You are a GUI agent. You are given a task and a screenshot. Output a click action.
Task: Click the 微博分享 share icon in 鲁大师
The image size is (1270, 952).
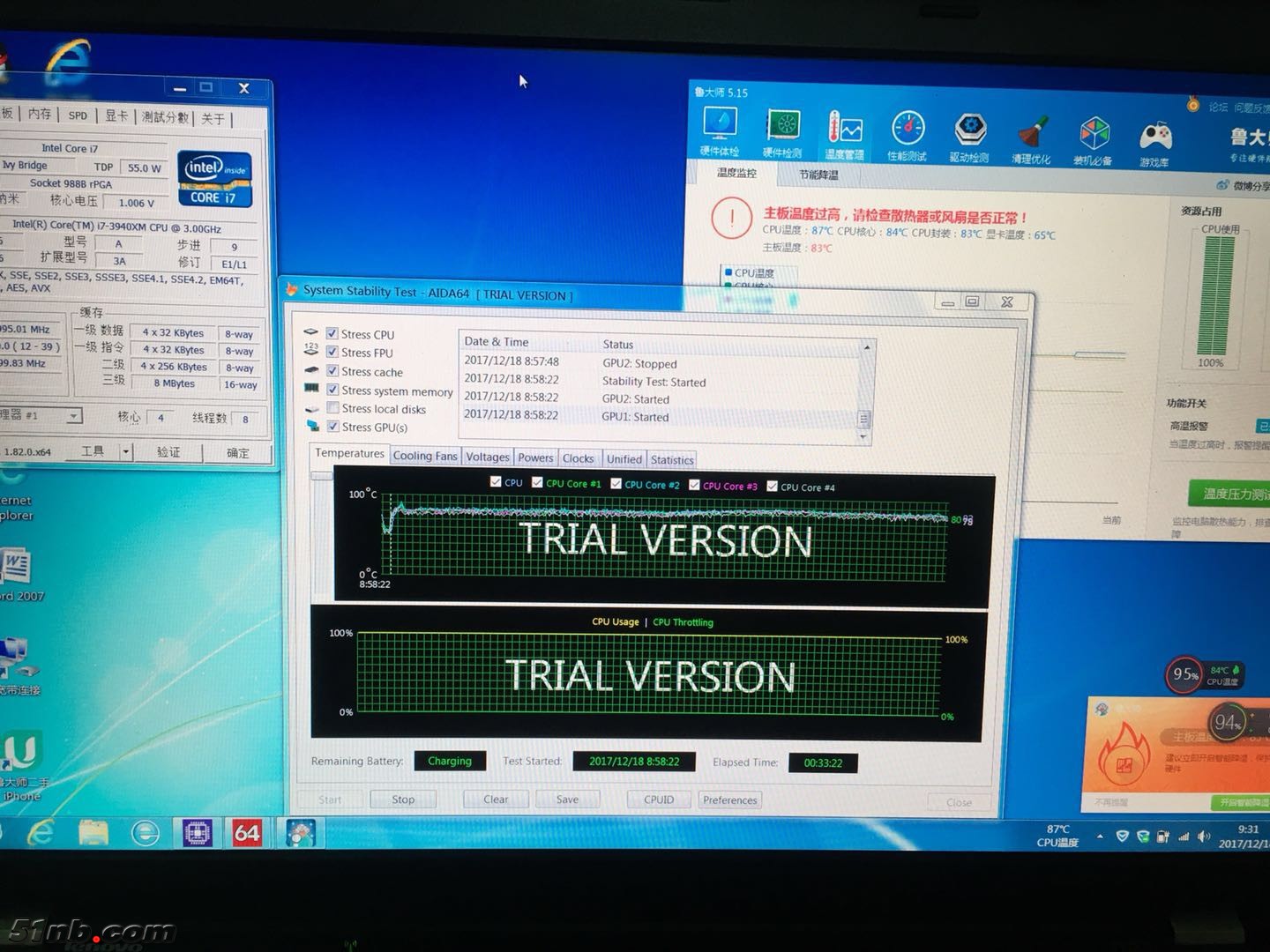tap(1222, 185)
